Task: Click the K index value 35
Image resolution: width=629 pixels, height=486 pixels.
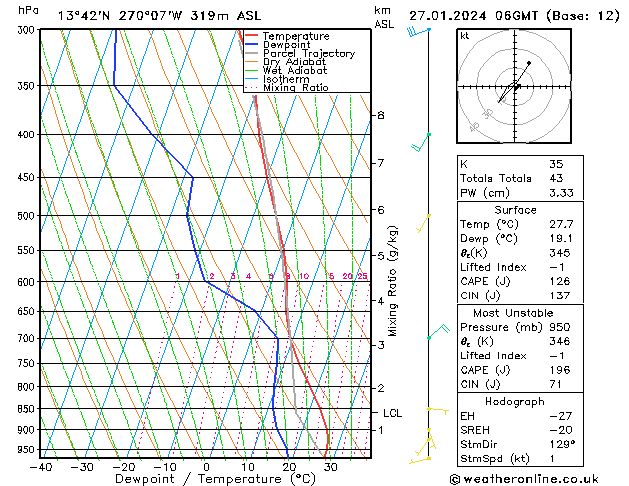Action: (556, 164)
